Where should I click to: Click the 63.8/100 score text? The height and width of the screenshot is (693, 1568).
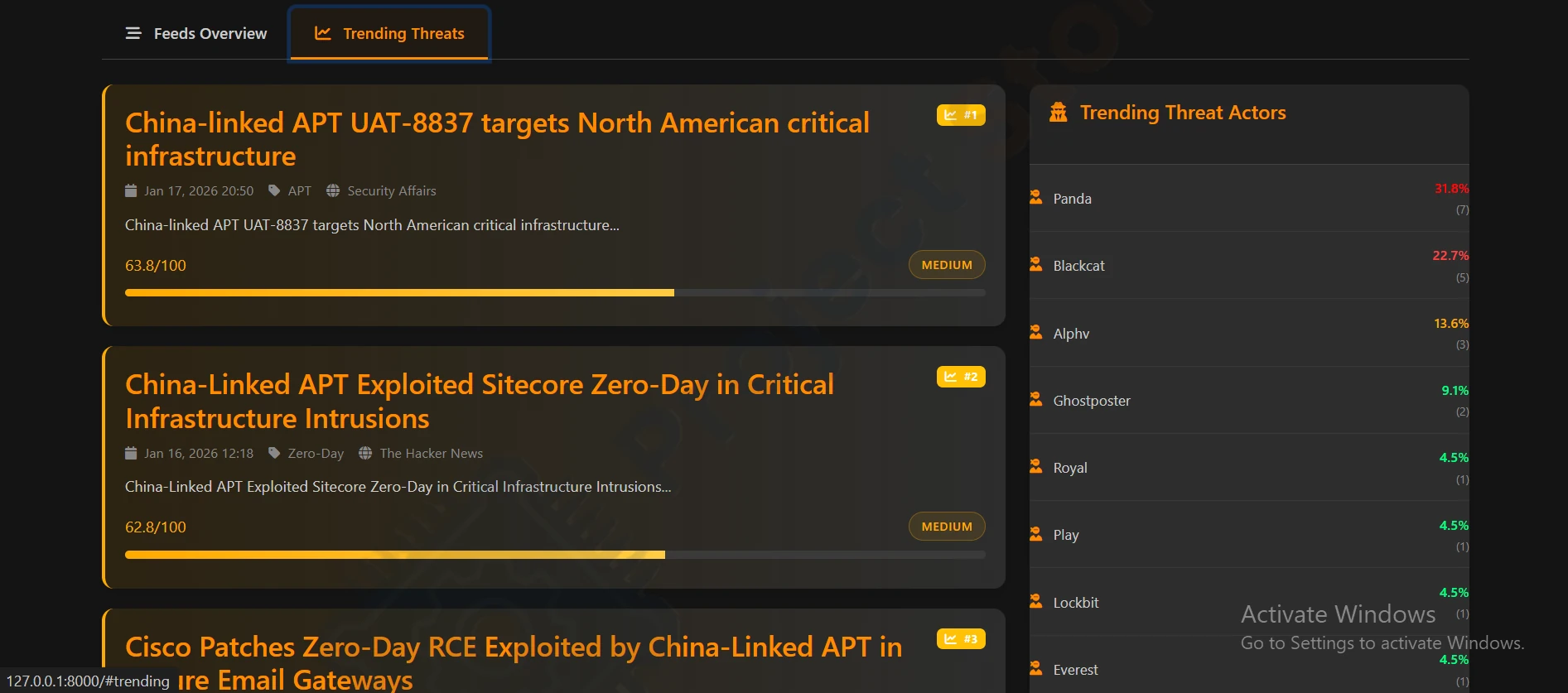tap(156, 266)
